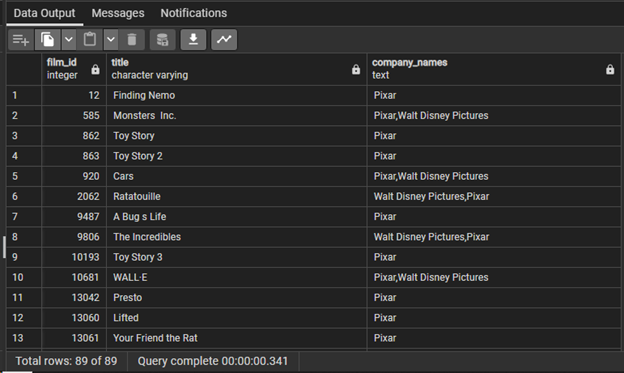
Task: Select the title column header
Action: point(236,69)
